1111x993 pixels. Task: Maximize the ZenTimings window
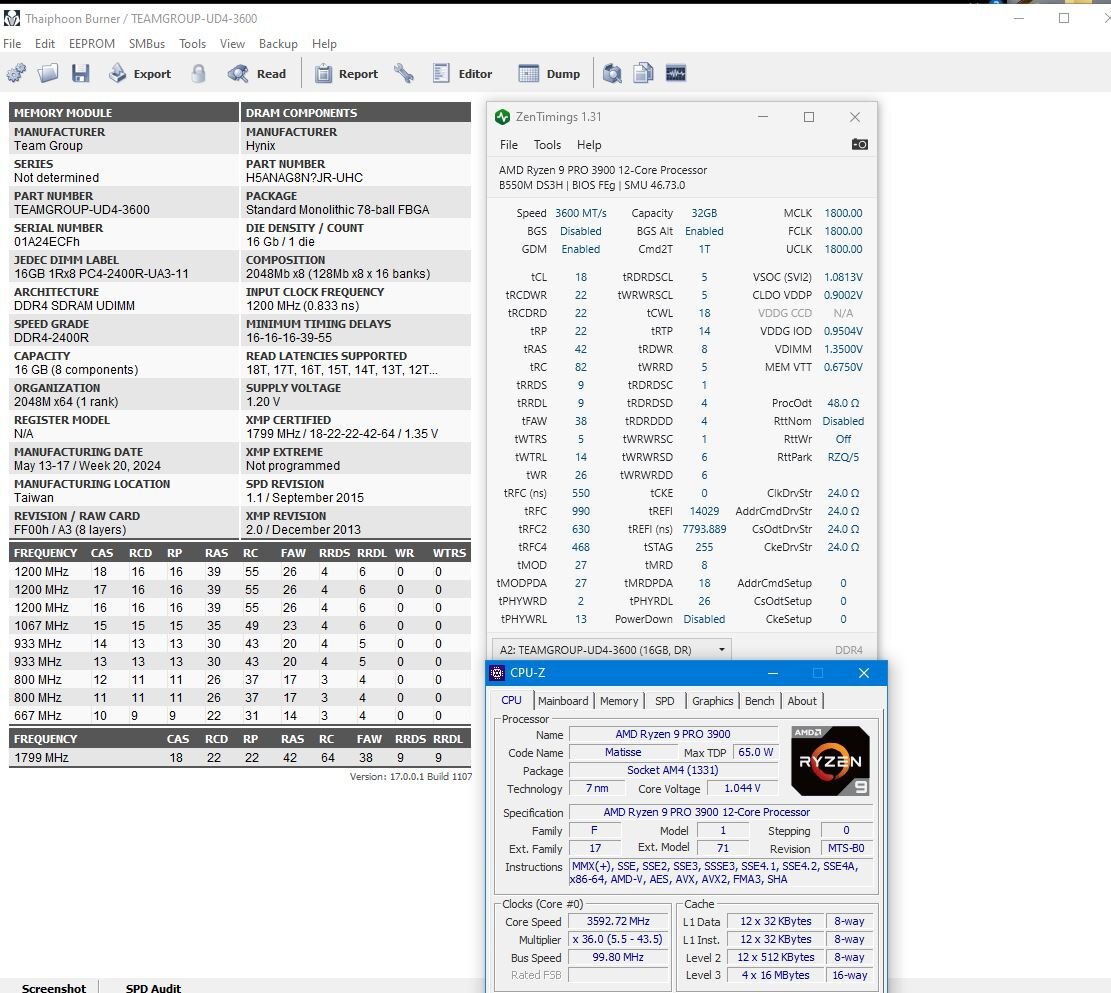coord(808,117)
